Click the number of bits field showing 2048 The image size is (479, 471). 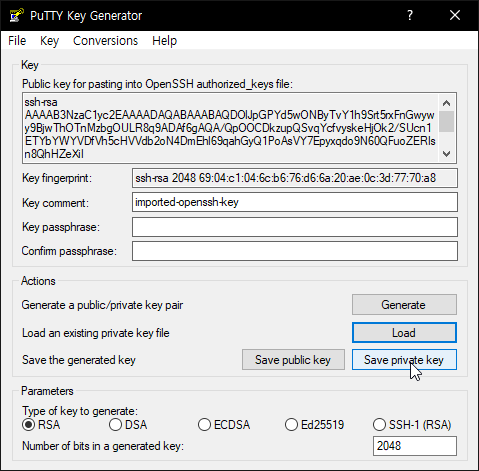click(x=415, y=446)
